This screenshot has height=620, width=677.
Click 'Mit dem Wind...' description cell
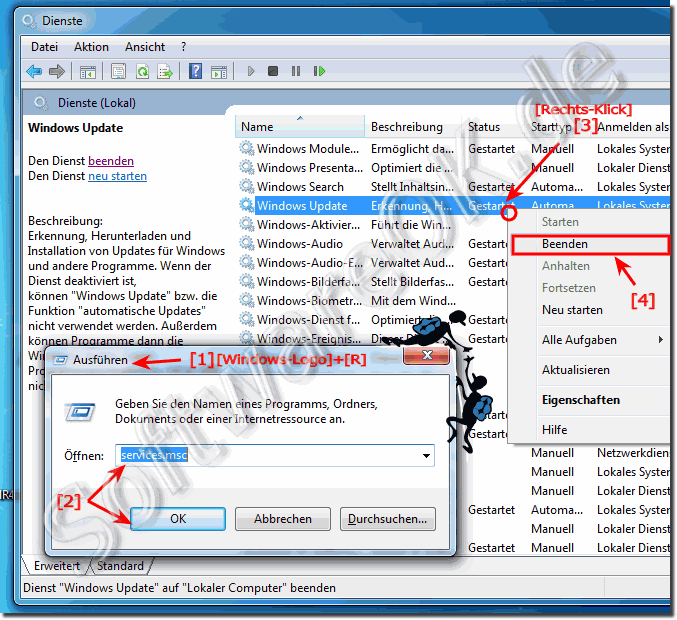point(413,301)
